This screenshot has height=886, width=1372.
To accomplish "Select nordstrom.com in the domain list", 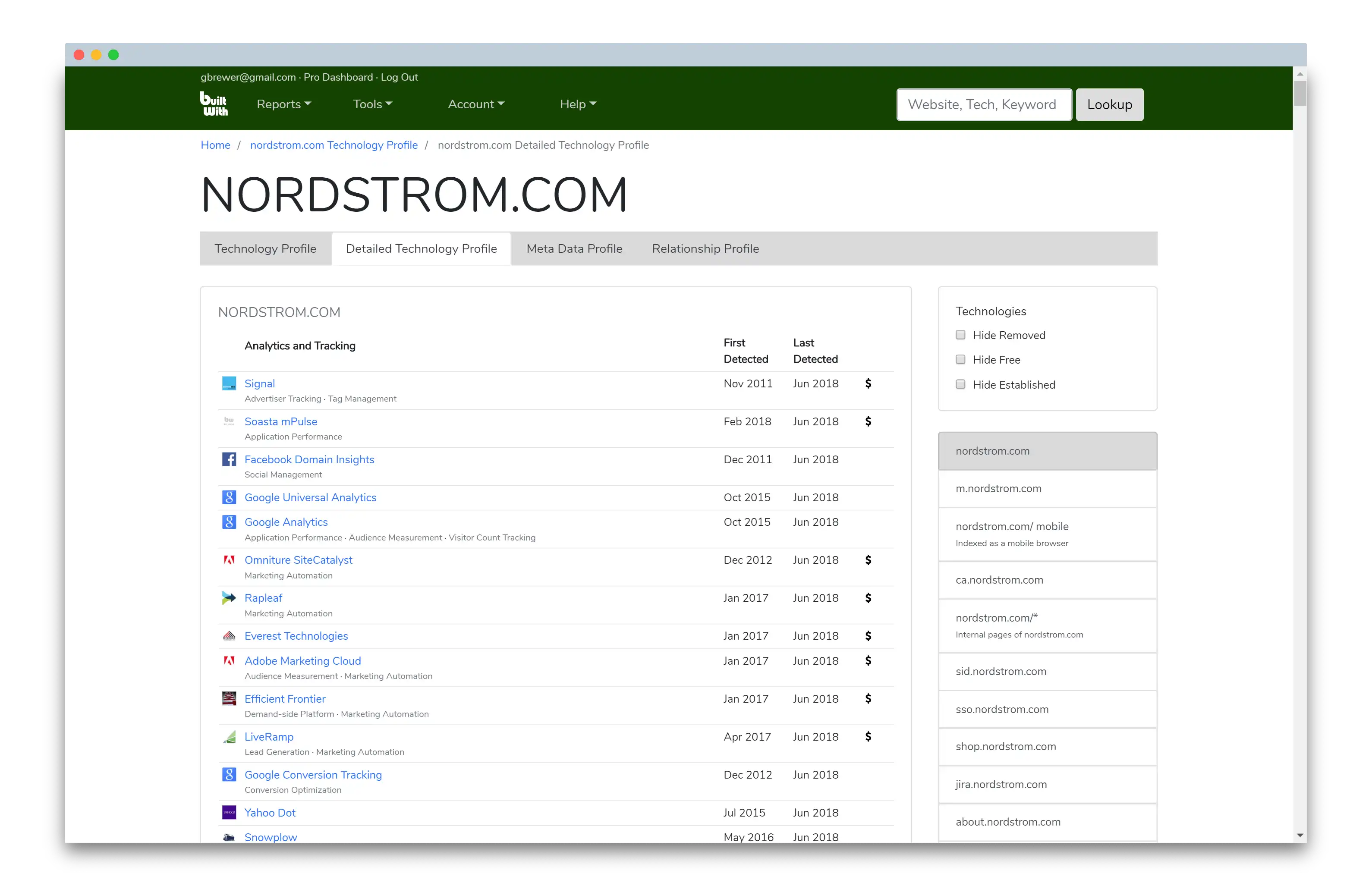I will [1047, 451].
